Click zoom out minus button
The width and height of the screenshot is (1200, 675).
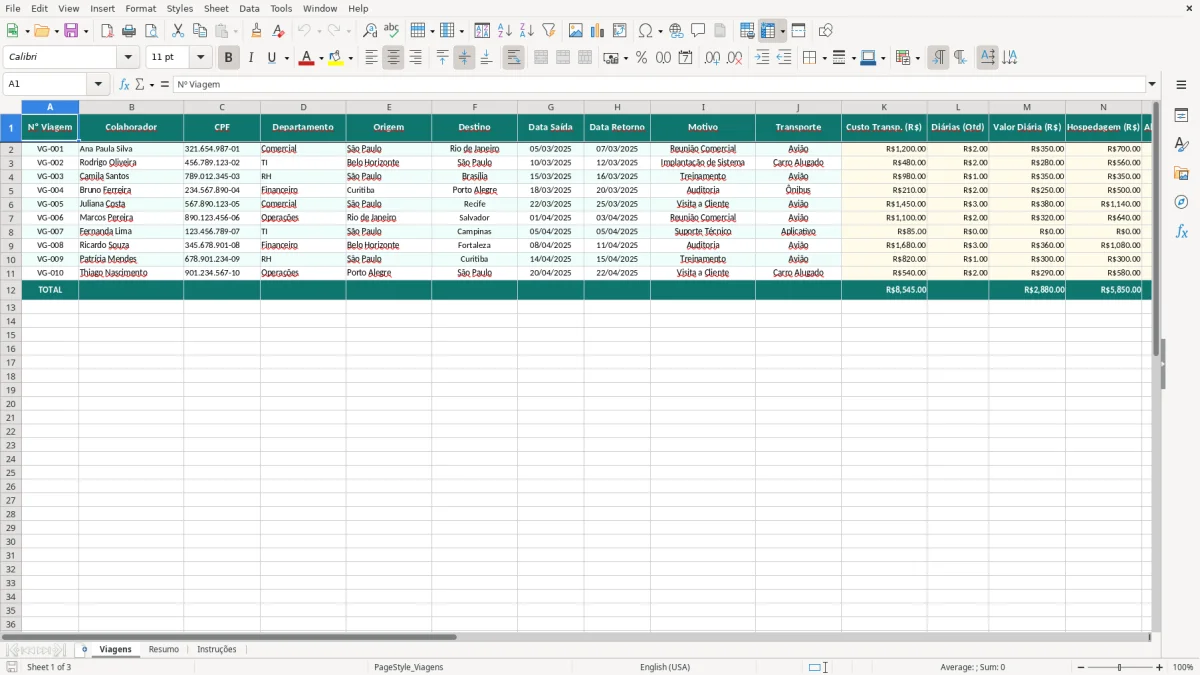pyautogui.click(x=1080, y=667)
